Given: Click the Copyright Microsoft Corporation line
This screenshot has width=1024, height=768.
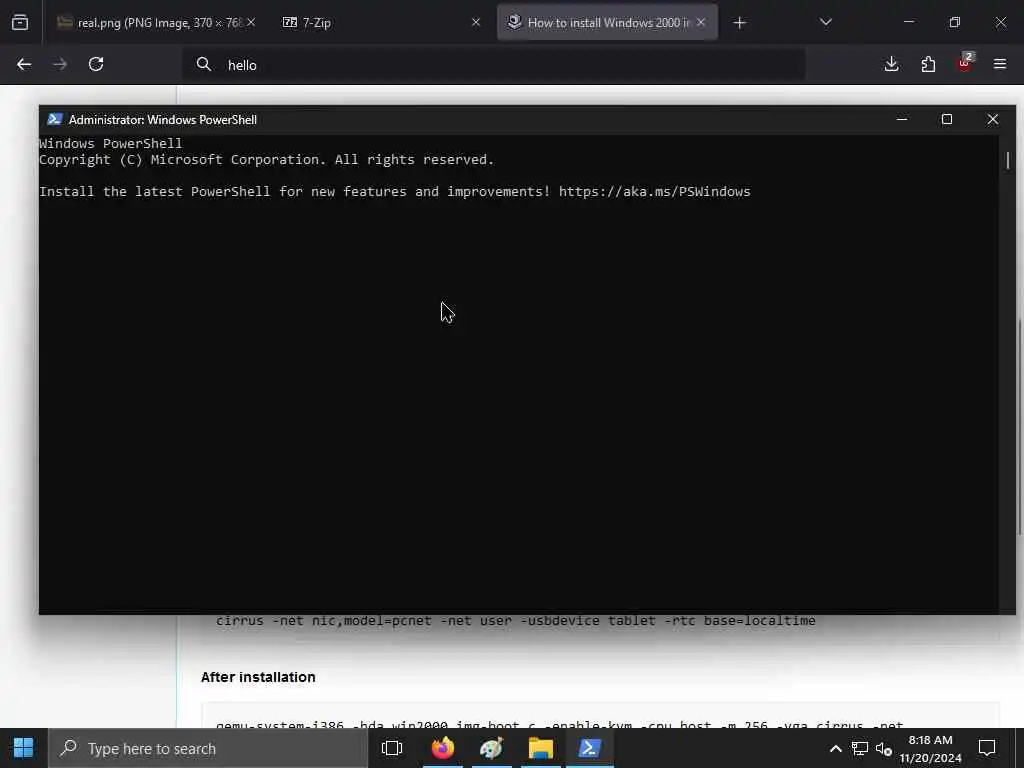Looking at the screenshot, I should (266, 159).
